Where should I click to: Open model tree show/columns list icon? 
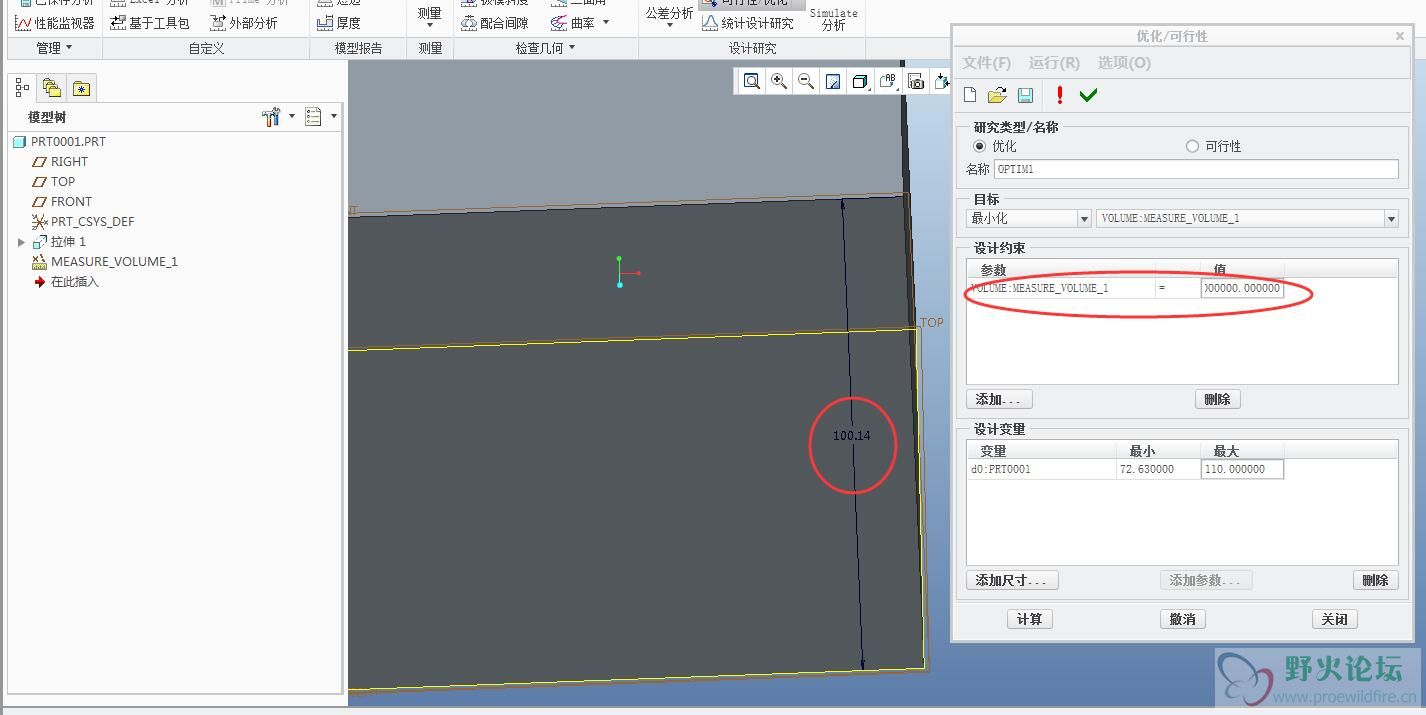314,117
